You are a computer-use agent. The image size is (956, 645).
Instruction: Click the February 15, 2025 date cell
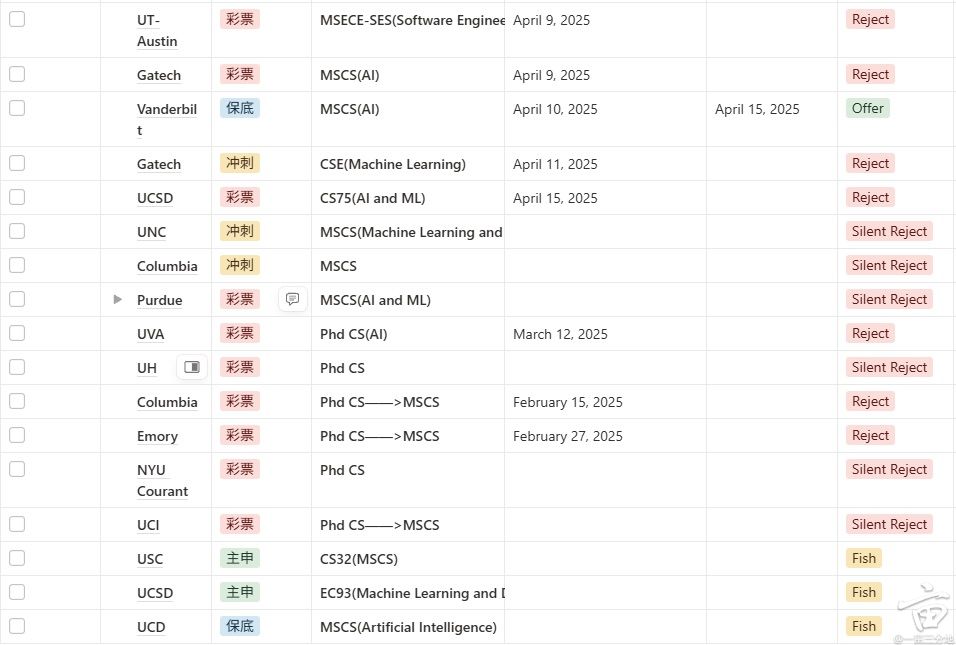point(568,402)
